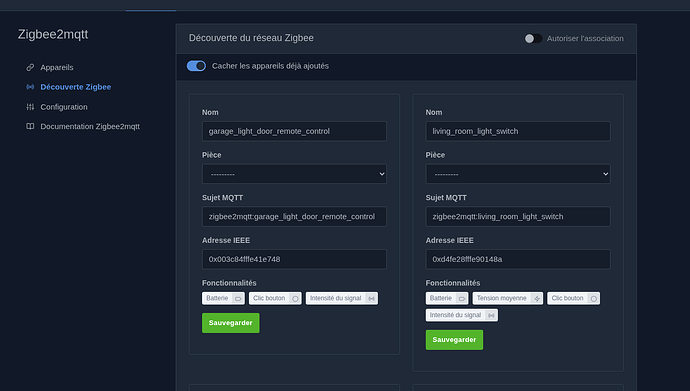690x391 pixels.
Task: Click Adresse IEEE field 0x003c84fffe41e748
Action: point(294,259)
